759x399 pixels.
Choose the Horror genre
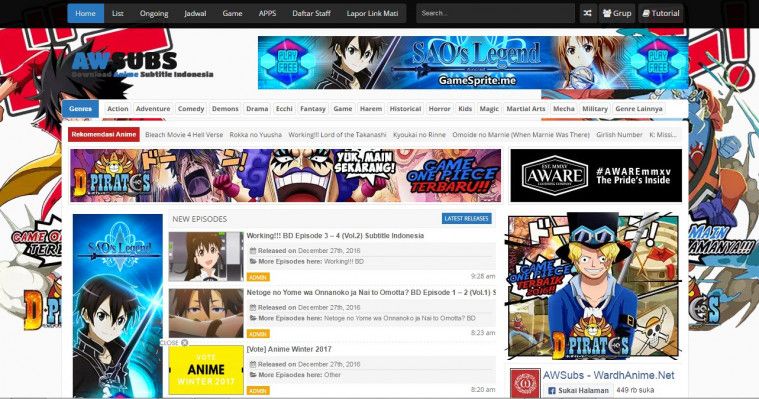[440, 109]
